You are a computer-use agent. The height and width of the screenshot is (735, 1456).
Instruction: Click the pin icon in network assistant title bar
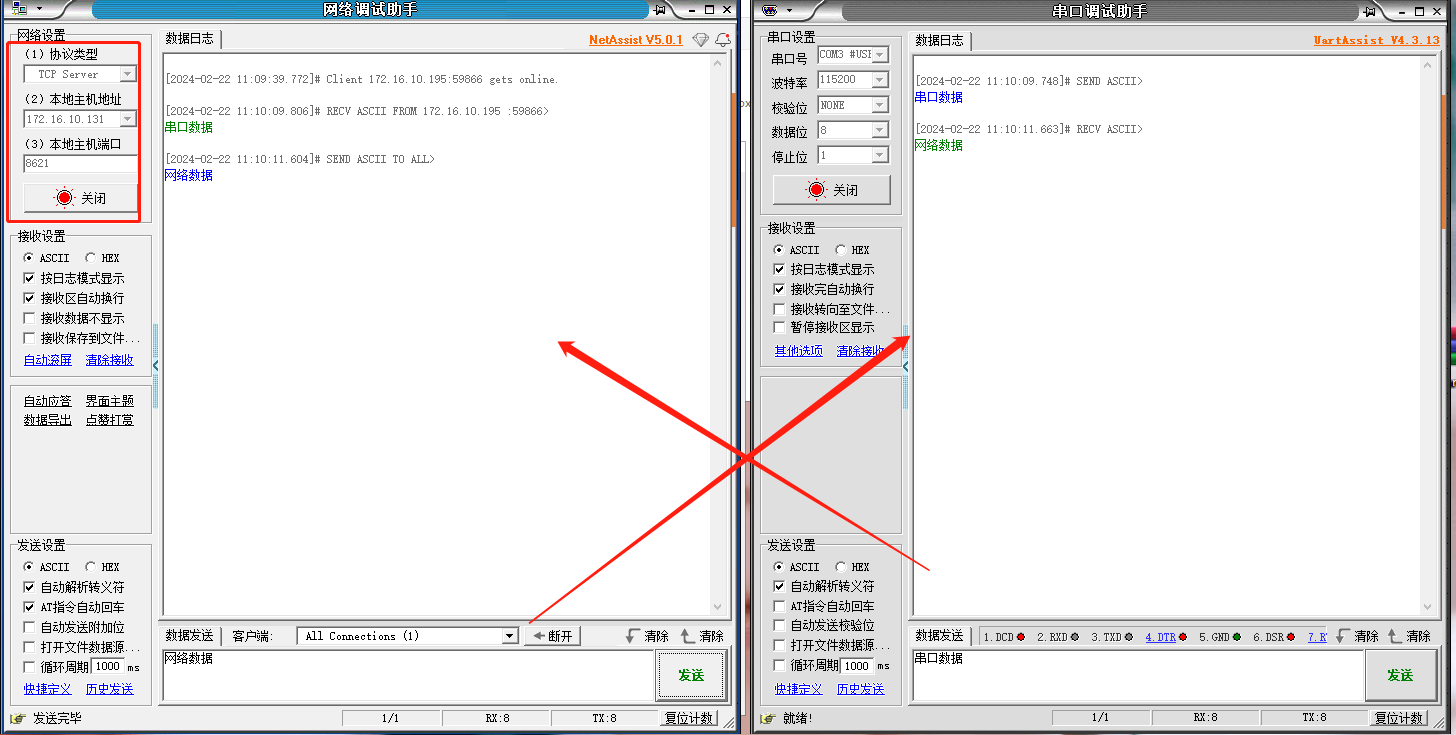660,10
